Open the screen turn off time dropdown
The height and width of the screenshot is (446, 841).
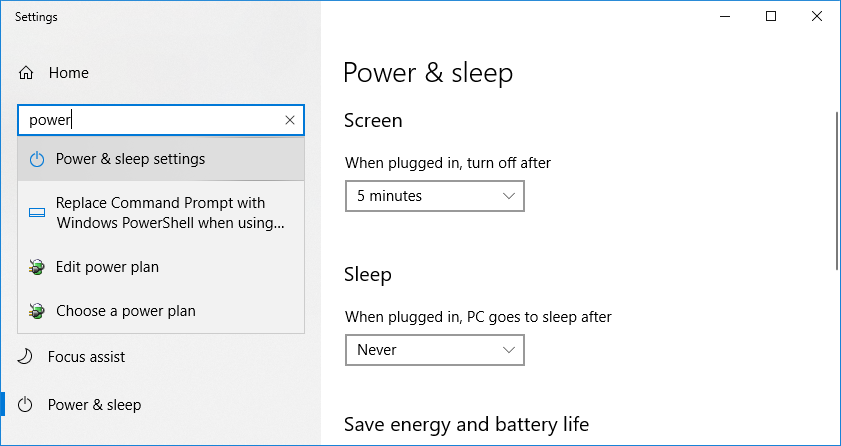434,196
